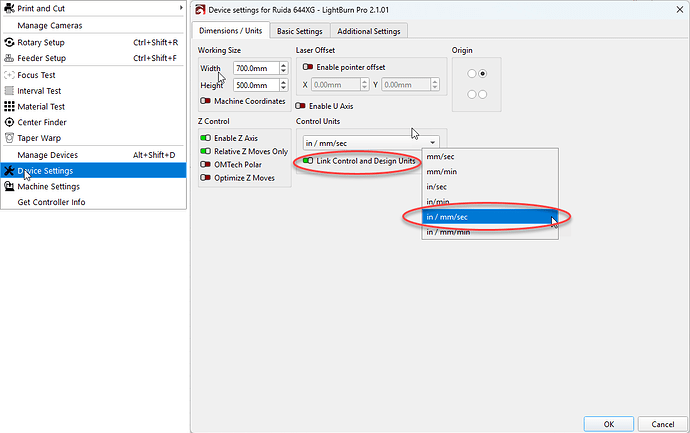Select in / mm/sec from units list
The width and height of the screenshot is (690, 433).
[490, 217]
